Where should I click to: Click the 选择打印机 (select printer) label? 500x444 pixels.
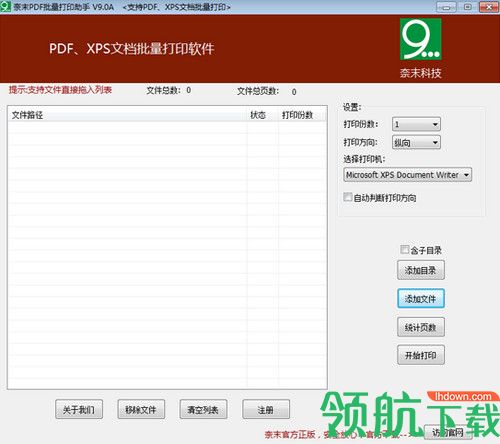364,159
